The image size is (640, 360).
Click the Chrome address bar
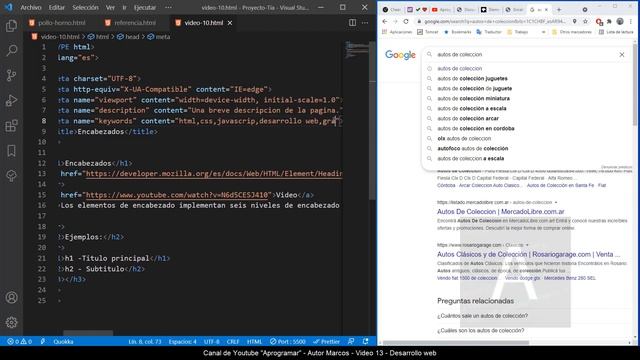[495, 21]
